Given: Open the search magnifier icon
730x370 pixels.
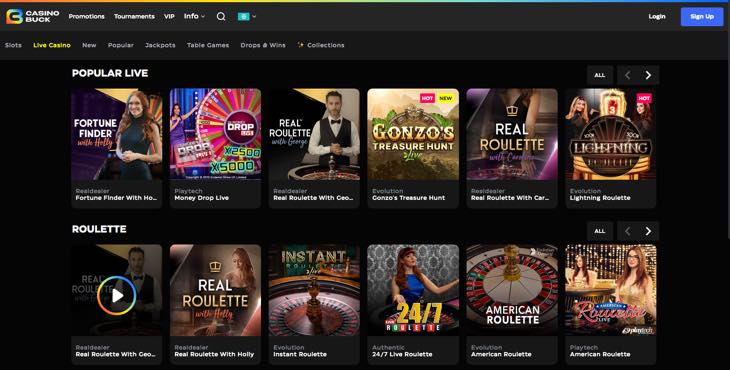Looking at the screenshot, I should 221,16.
